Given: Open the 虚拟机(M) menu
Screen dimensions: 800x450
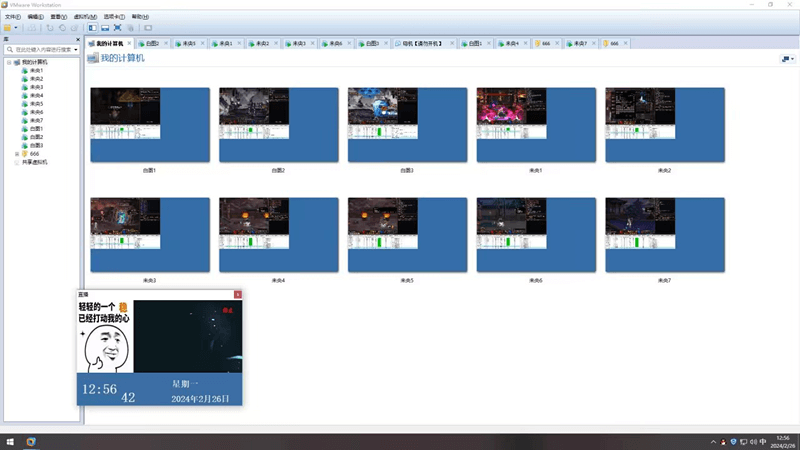Looking at the screenshot, I should [x=85, y=17].
